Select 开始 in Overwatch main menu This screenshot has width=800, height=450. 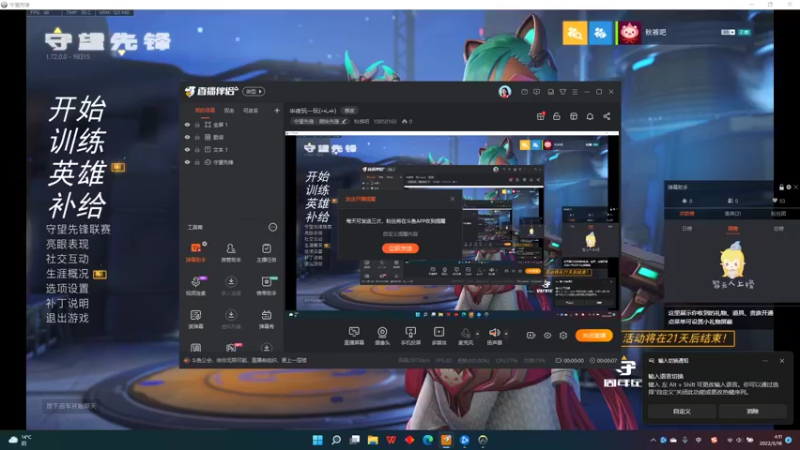pyautogui.click(x=77, y=109)
